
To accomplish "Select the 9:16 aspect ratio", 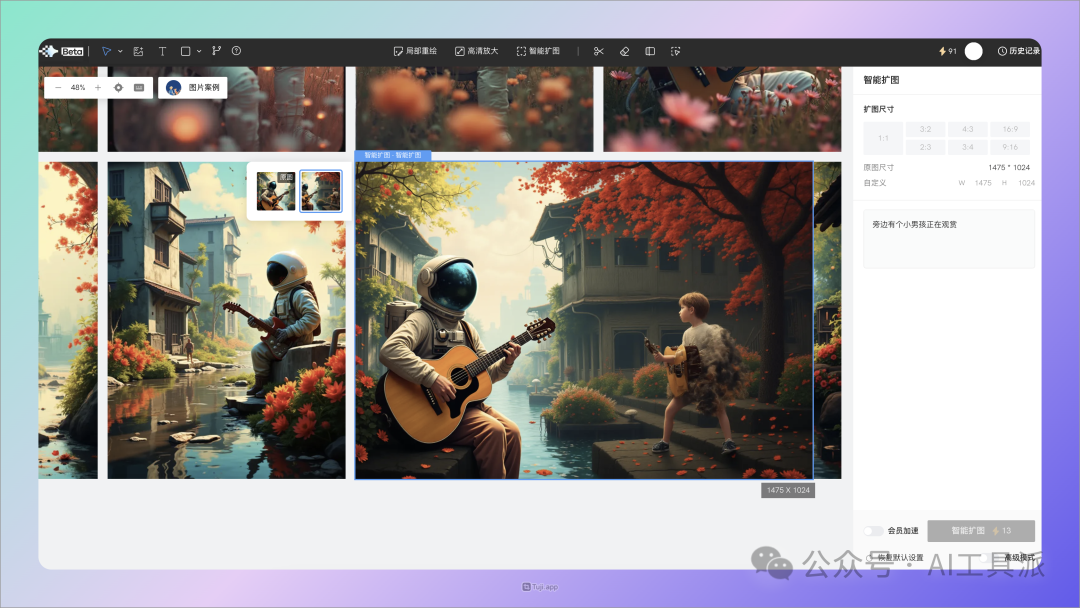I will pos(1010,147).
